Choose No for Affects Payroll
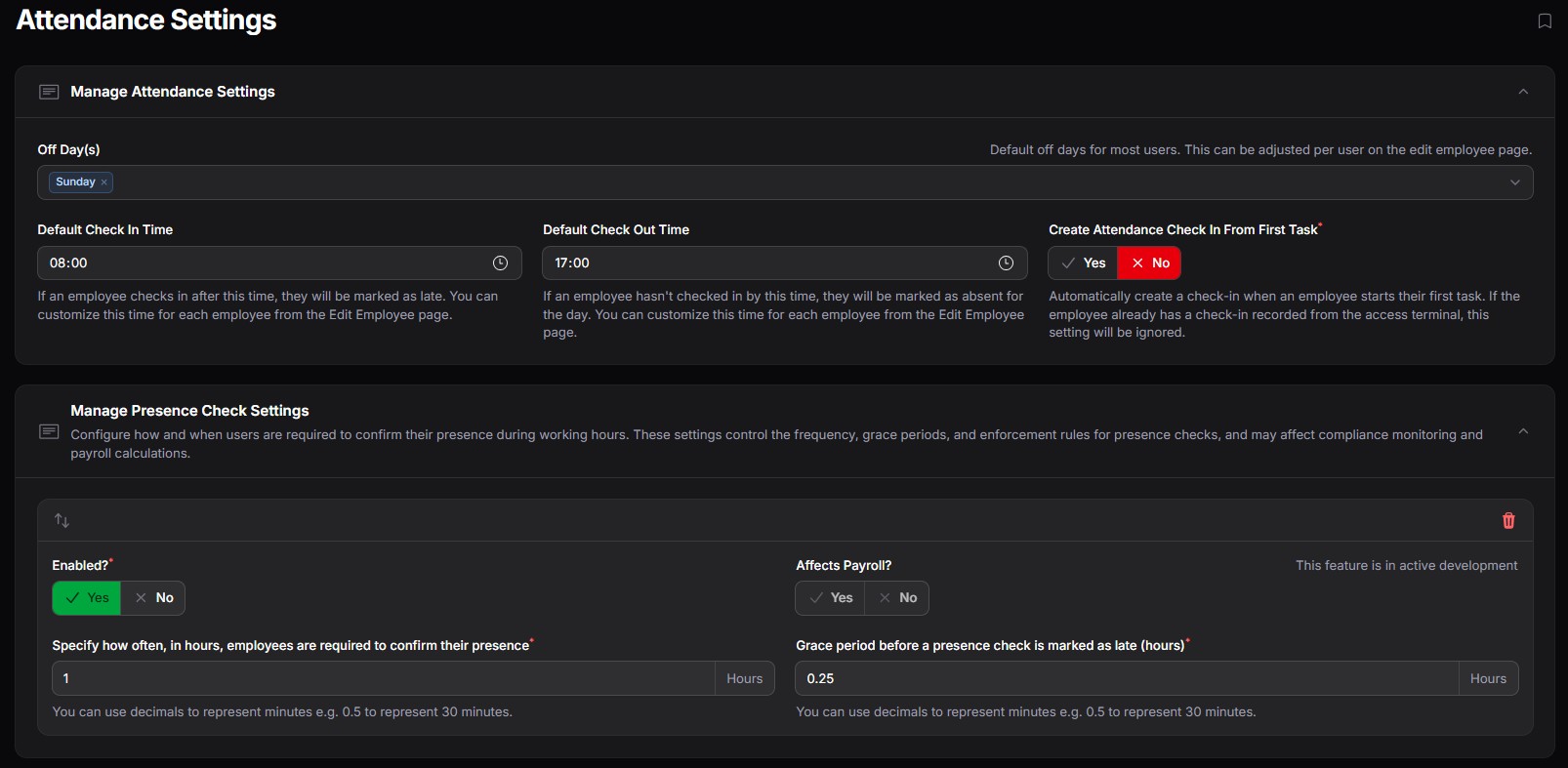Screen dimensions: 1568x768 pyautogui.click(x=897, y=598)
